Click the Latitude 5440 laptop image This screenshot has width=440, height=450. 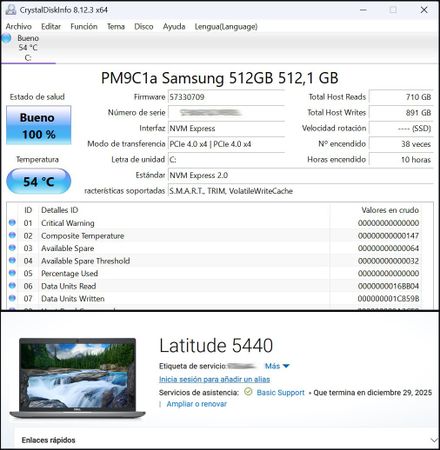[x=77, y=378]
